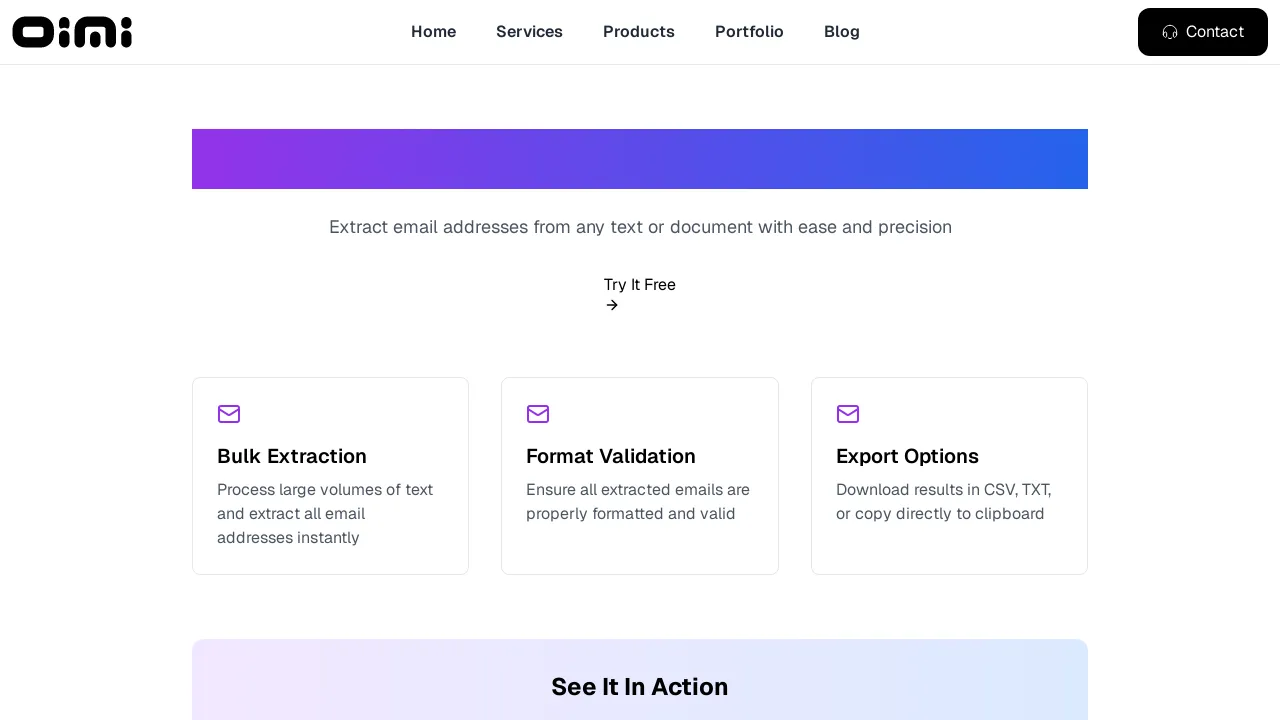Select the Format Validation feature card
Viewport: 1280px width, 720px height.
coord(640,476)
